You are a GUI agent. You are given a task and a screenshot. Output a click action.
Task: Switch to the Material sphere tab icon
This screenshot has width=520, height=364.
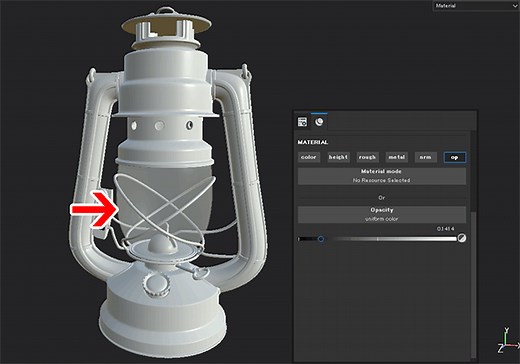click(x=319, y=122)
